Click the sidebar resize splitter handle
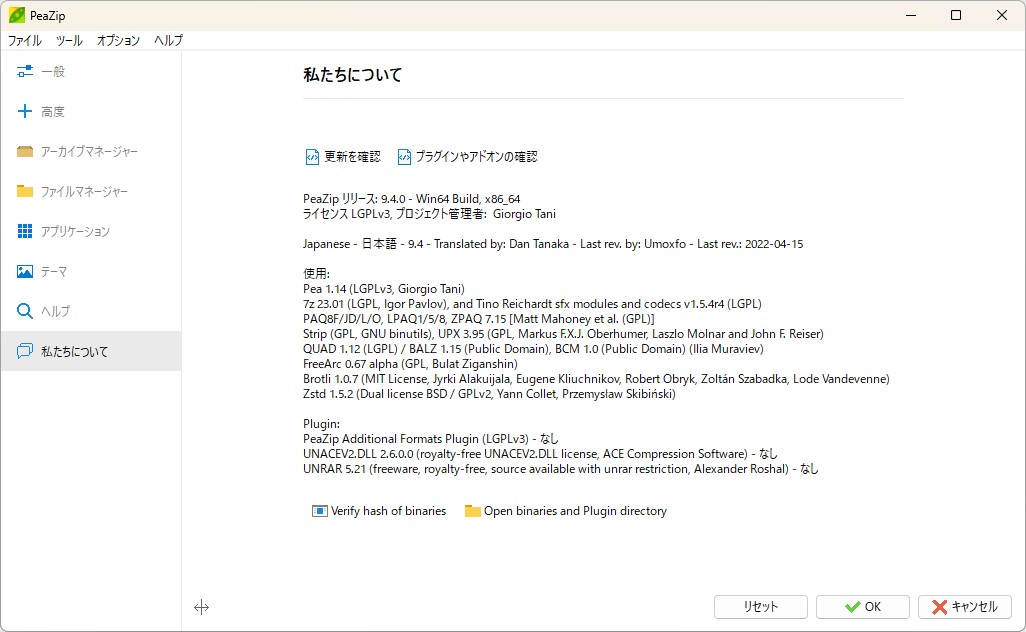 click(202, 607)
